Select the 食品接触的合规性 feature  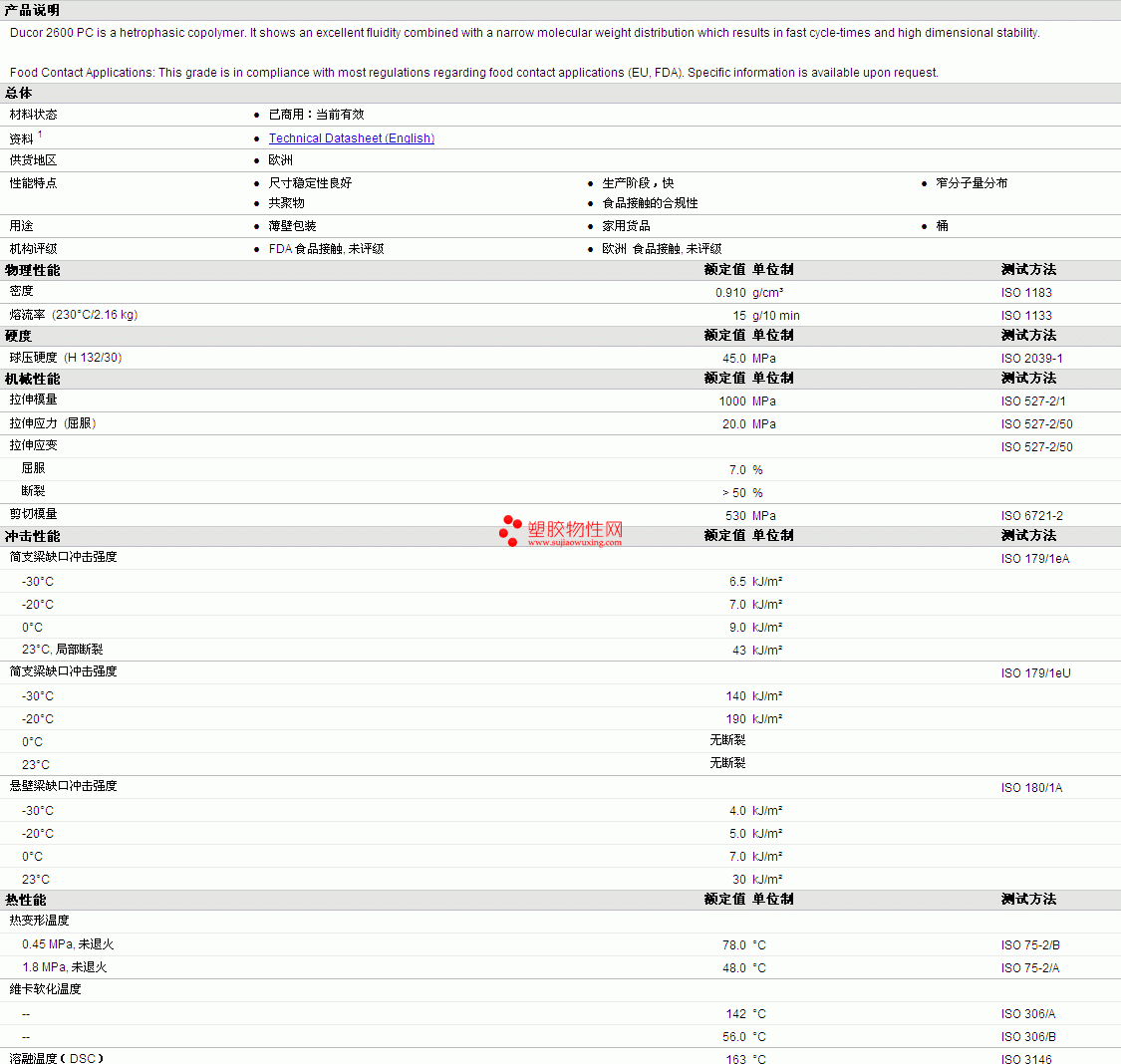pos(650,203)
